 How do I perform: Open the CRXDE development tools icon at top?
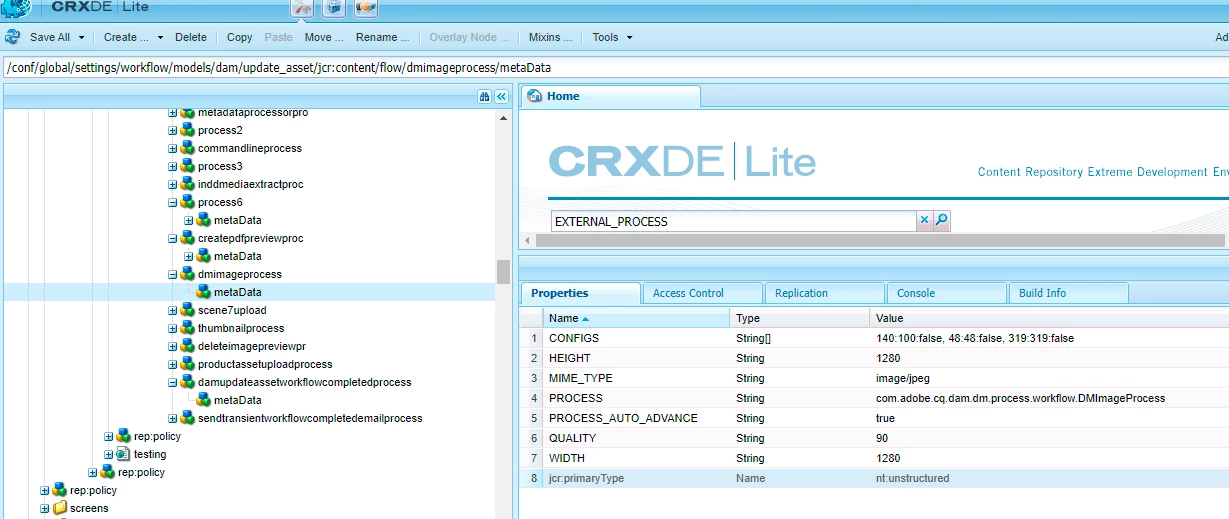click(x=303, y=8)
